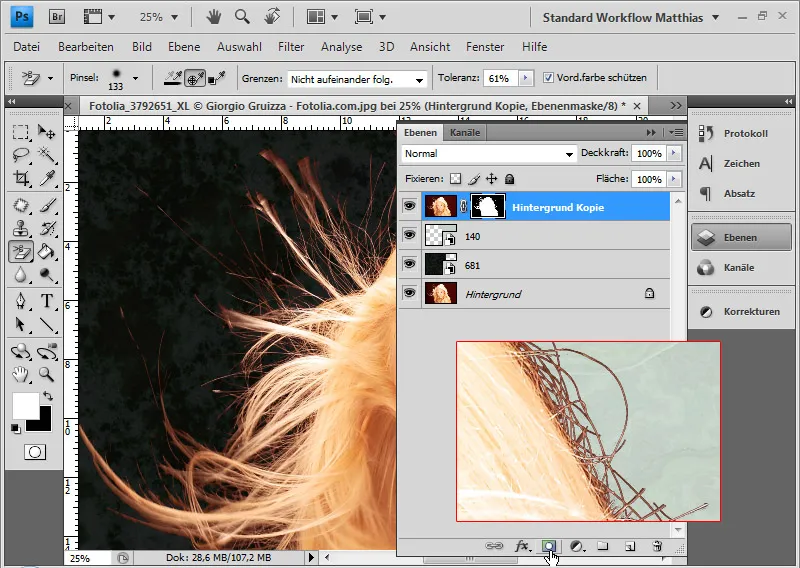Launch Adobe Bridge
Screen dimensions: 800x568
[57, 17]
